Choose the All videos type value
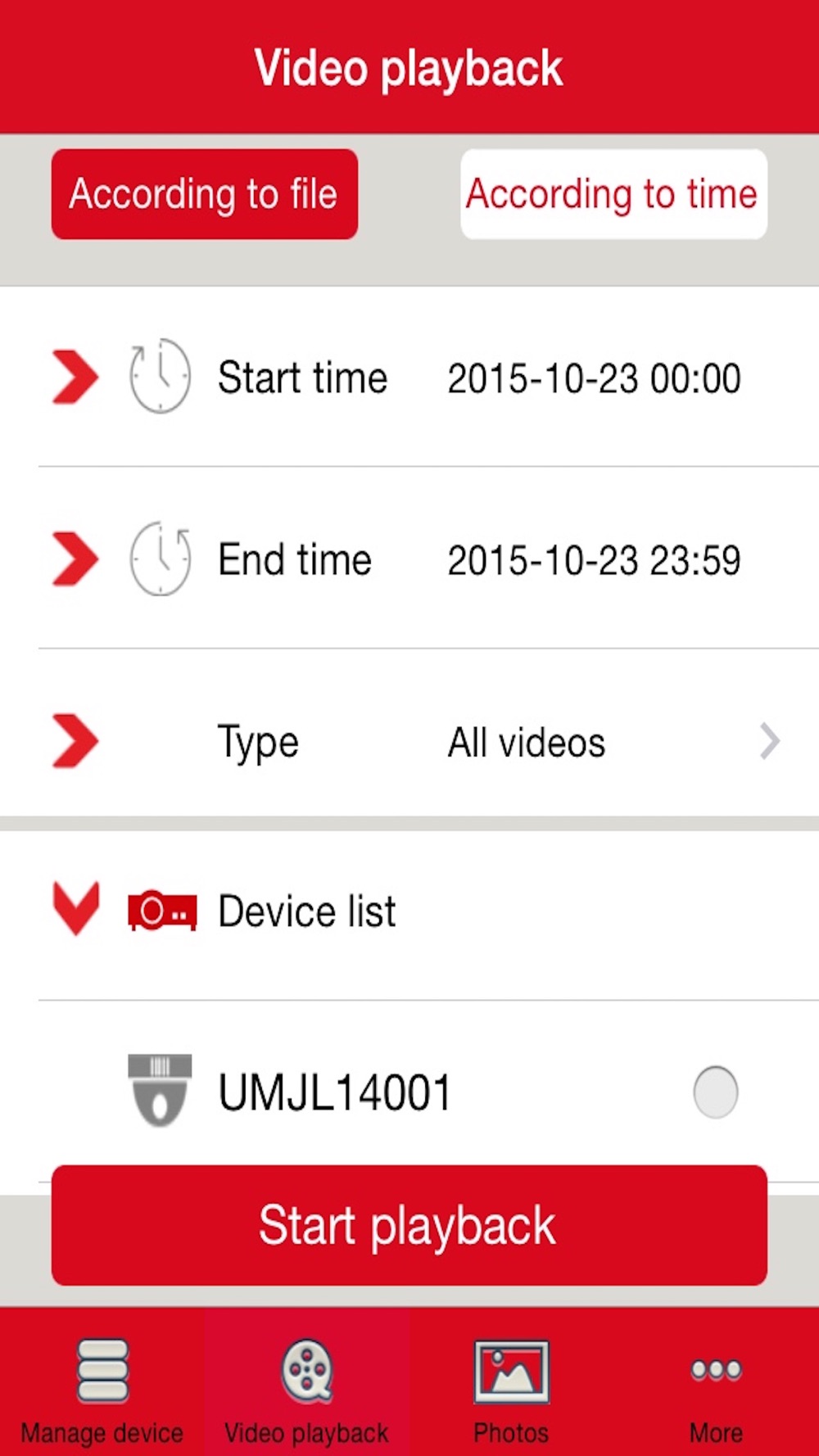Image resolution: width=819 pixels, height=1456 pixels. 526,743
